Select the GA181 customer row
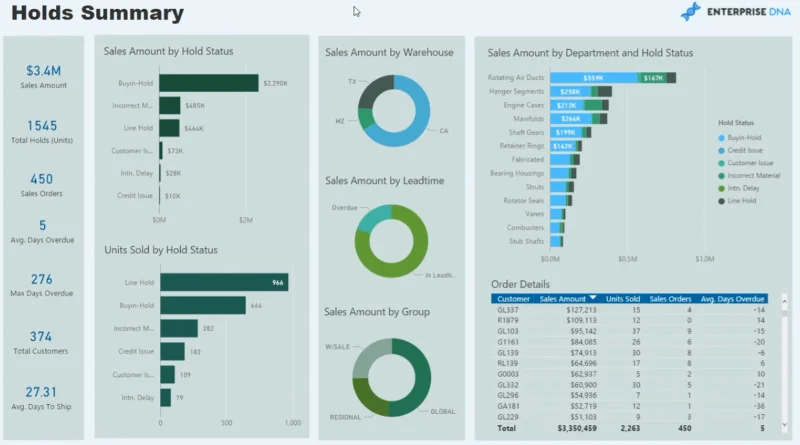Image resolution: width=800 pixels, height=445 pixels. tap(630, 406)
